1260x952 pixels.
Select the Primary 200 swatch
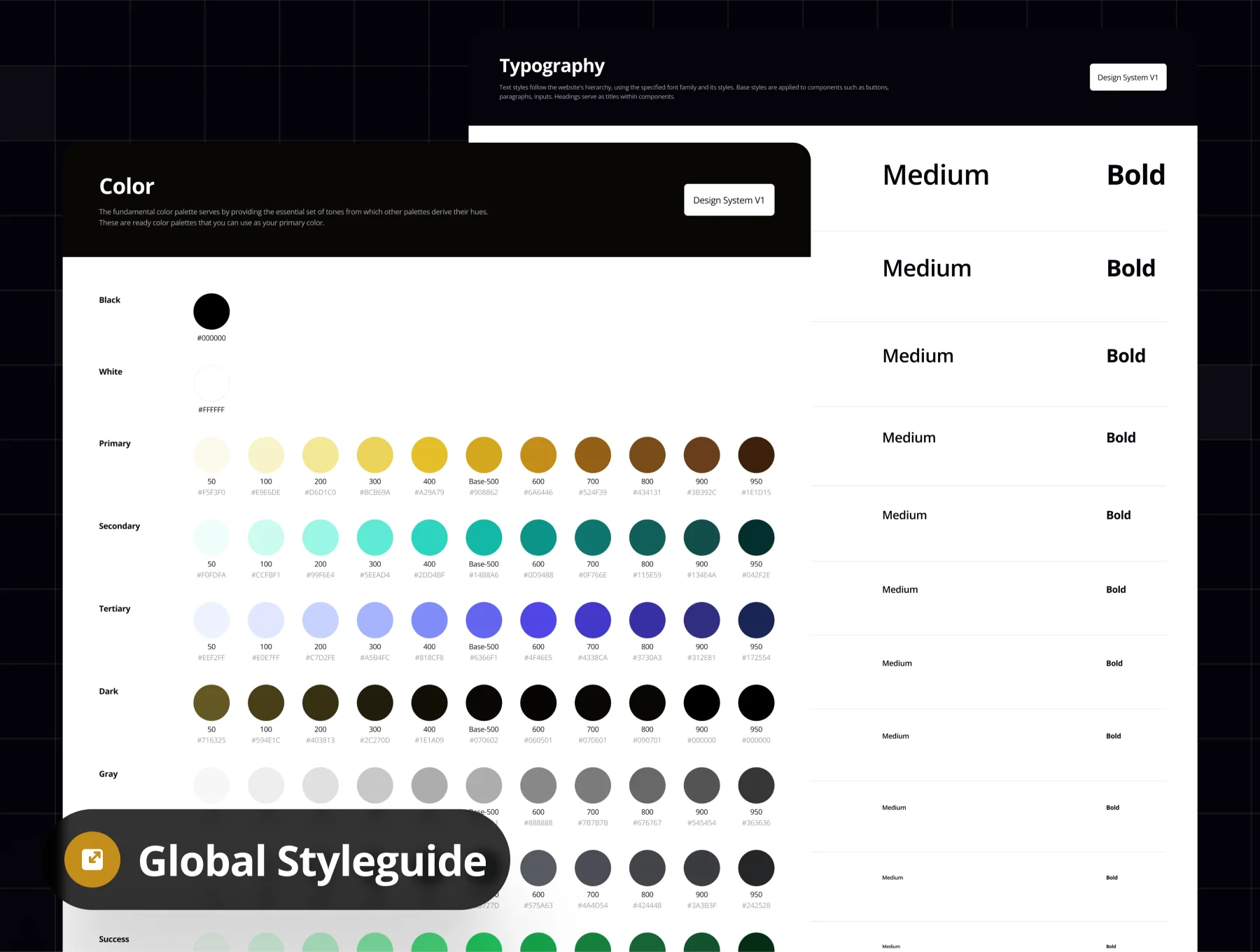[x=321, y=455]
